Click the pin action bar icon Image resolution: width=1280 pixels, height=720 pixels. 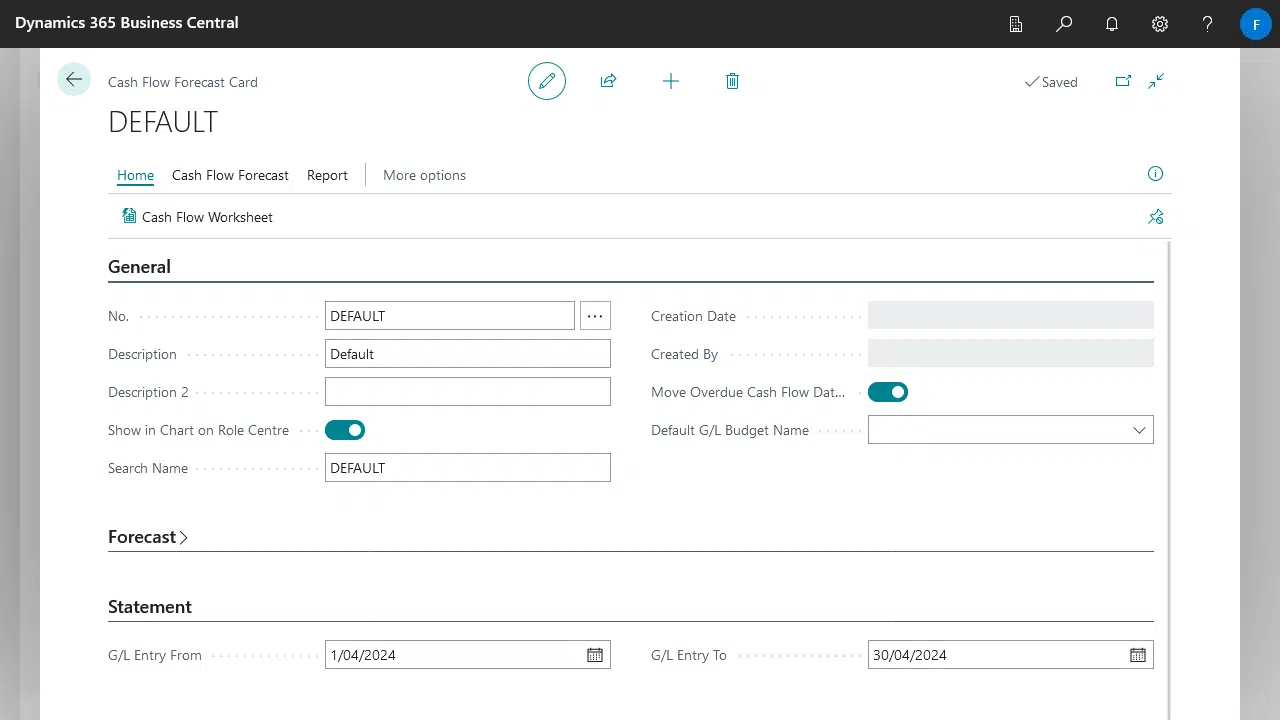pos(1155,216)
